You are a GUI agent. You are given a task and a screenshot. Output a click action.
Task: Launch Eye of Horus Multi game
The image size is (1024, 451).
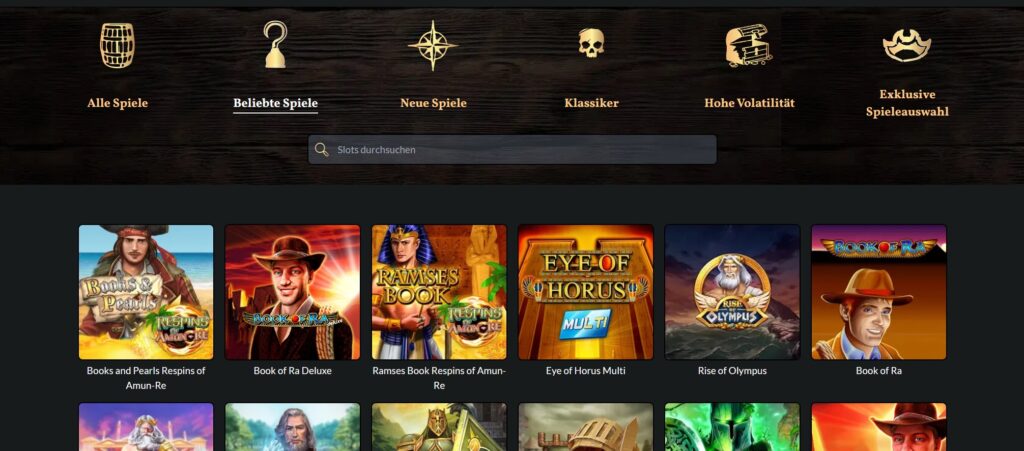click(586, 292)
